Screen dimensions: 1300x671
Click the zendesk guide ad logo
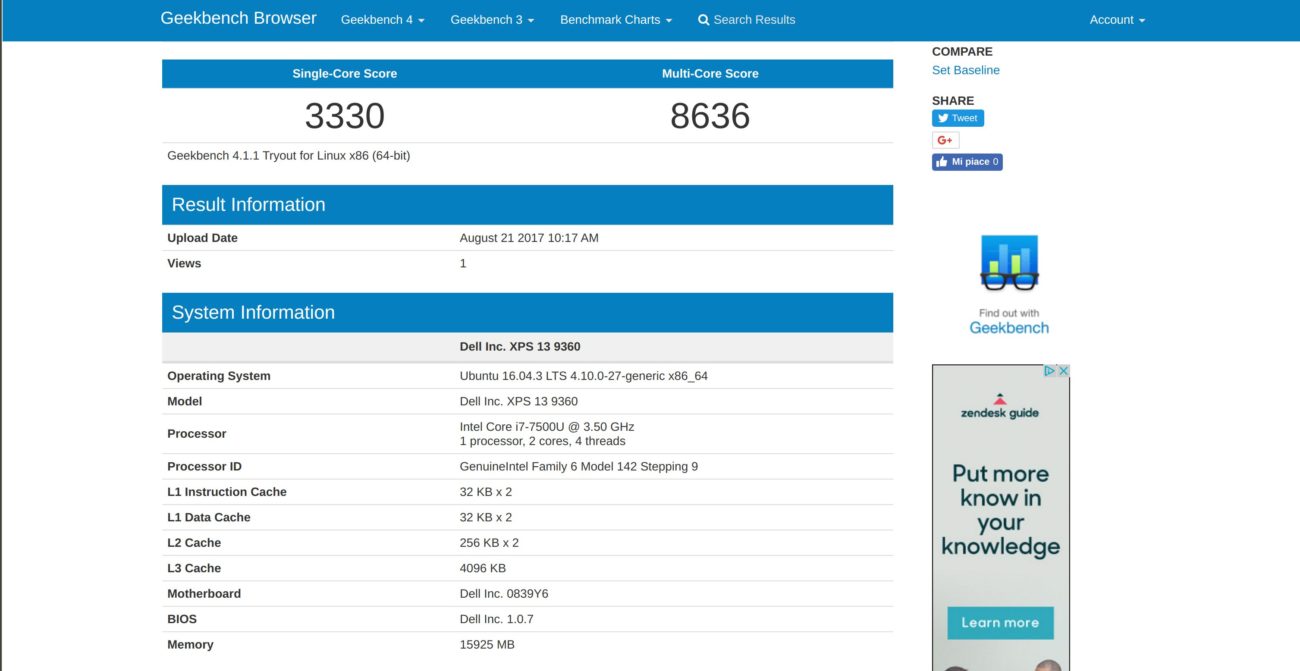1000,406
